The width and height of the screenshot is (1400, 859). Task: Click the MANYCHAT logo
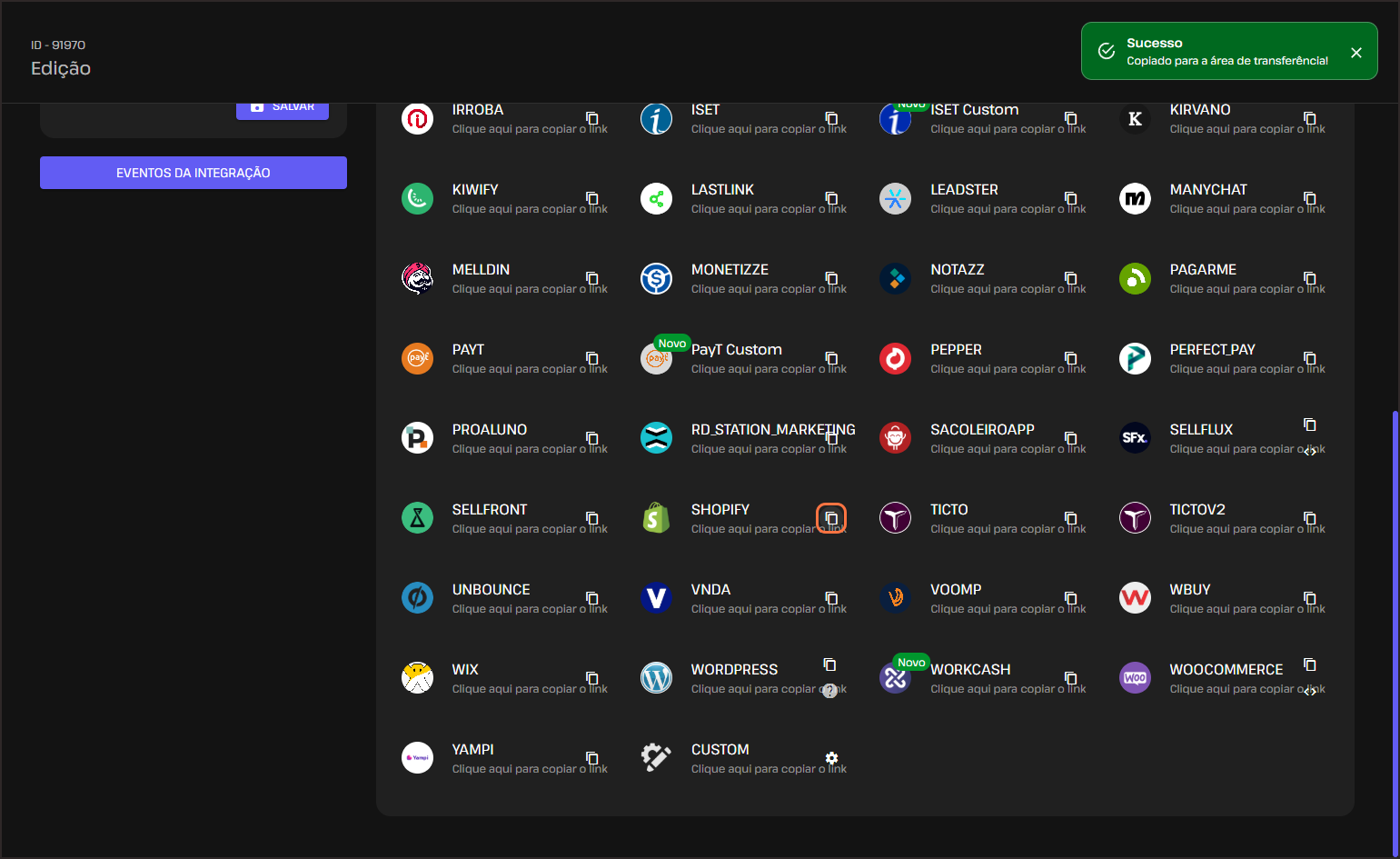tap(1135, 198)
